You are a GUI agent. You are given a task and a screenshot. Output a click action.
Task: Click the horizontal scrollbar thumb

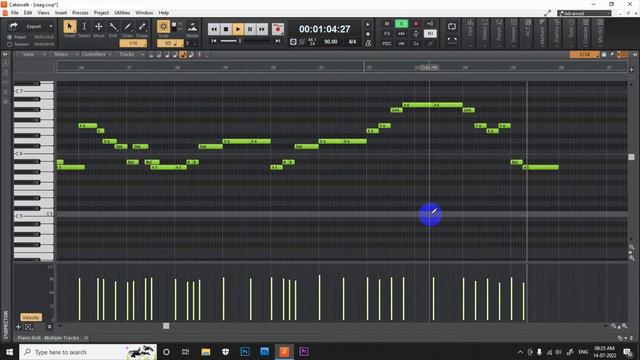pos(166,326)
